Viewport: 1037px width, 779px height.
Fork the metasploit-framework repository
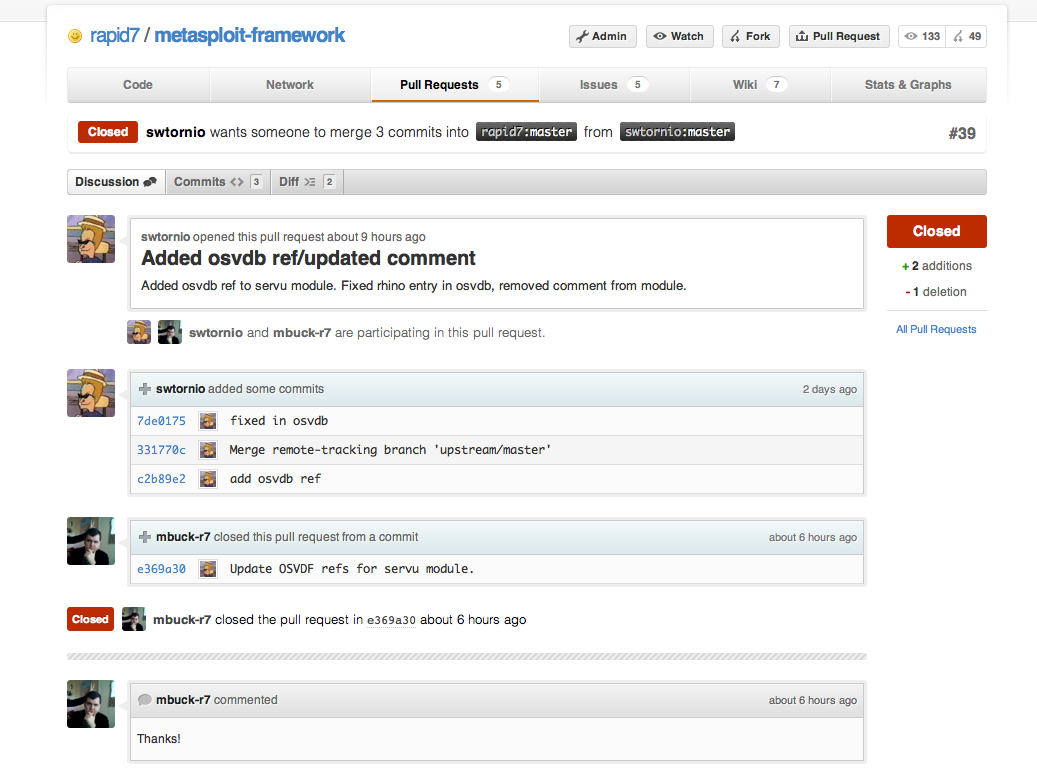pos(750,36)
